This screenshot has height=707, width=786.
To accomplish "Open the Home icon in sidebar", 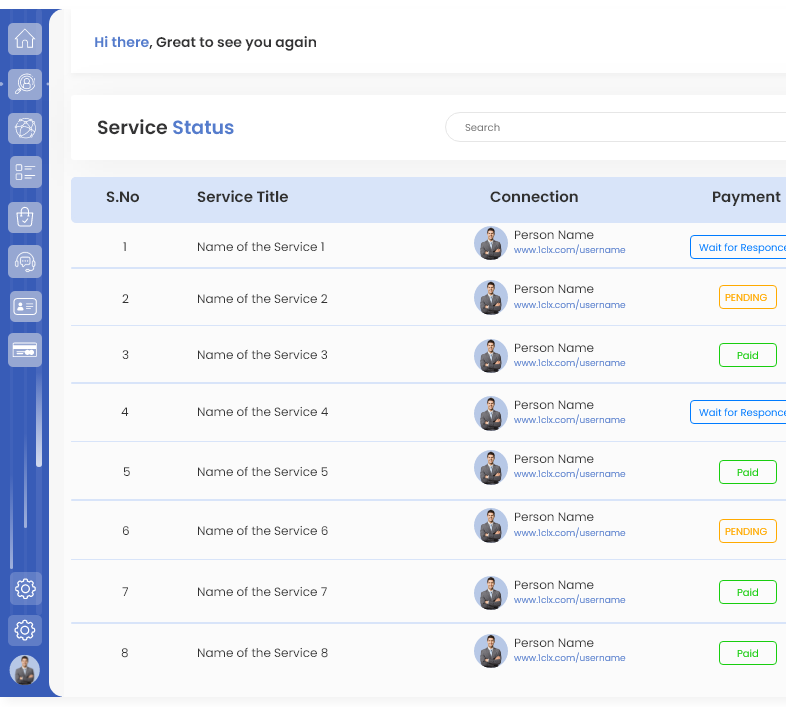I will (x=25, y=39).
